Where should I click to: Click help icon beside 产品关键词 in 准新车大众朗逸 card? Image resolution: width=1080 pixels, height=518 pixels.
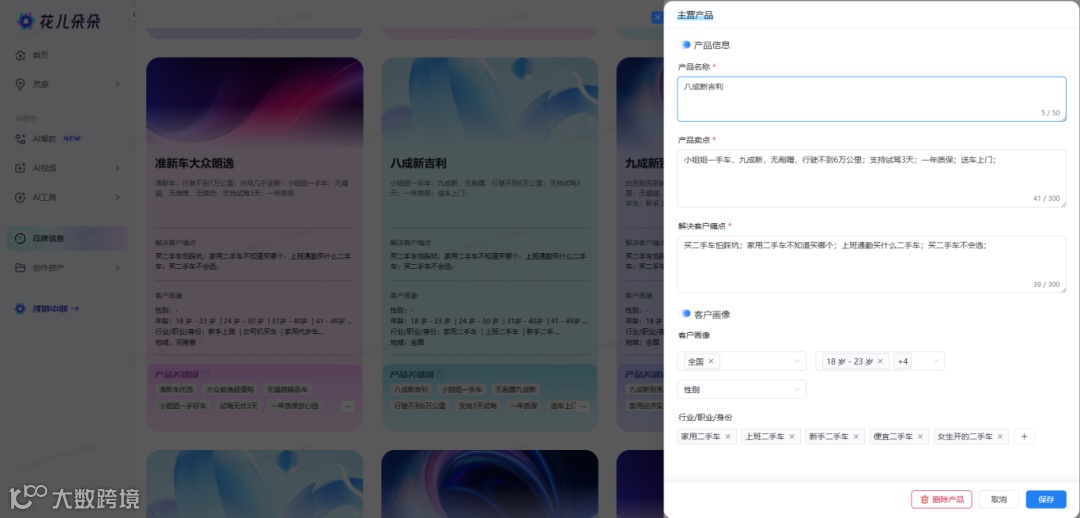pyautogui.click(x=205, y=375)
